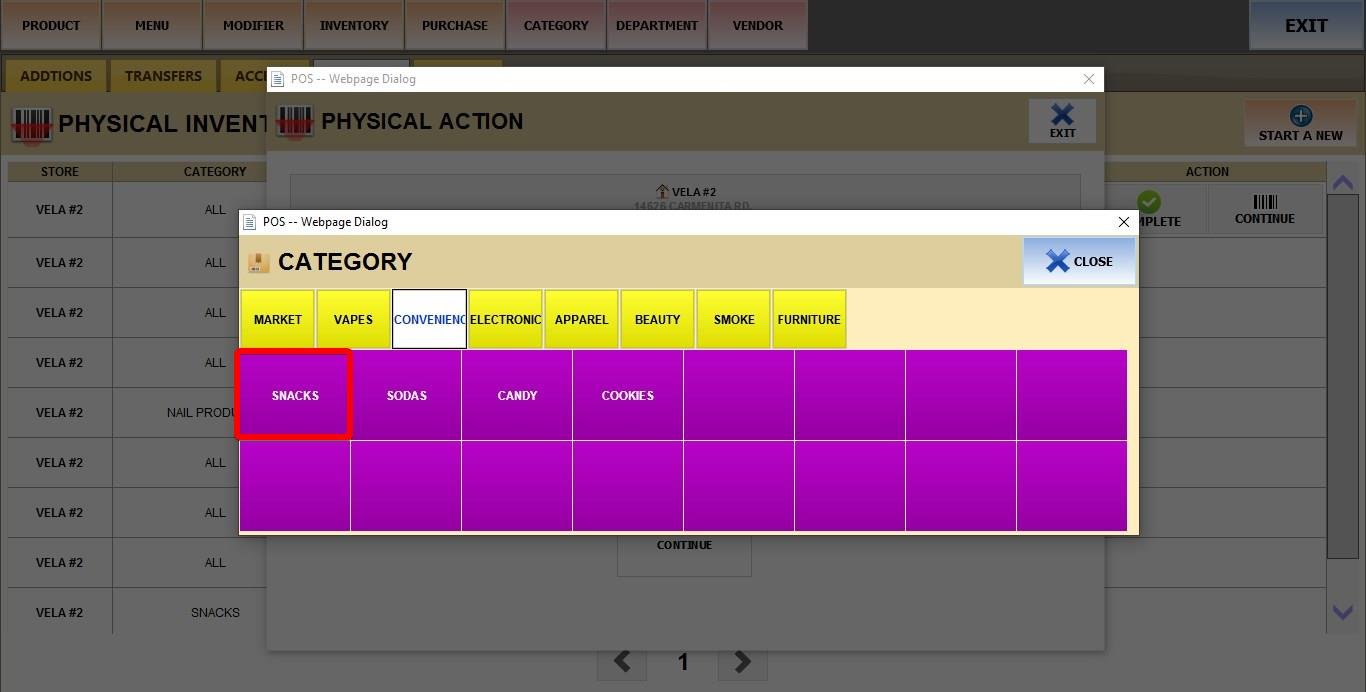Select the Snacks category tile
The width and height of the screenshot is (1366, 692).
[295, 395]
